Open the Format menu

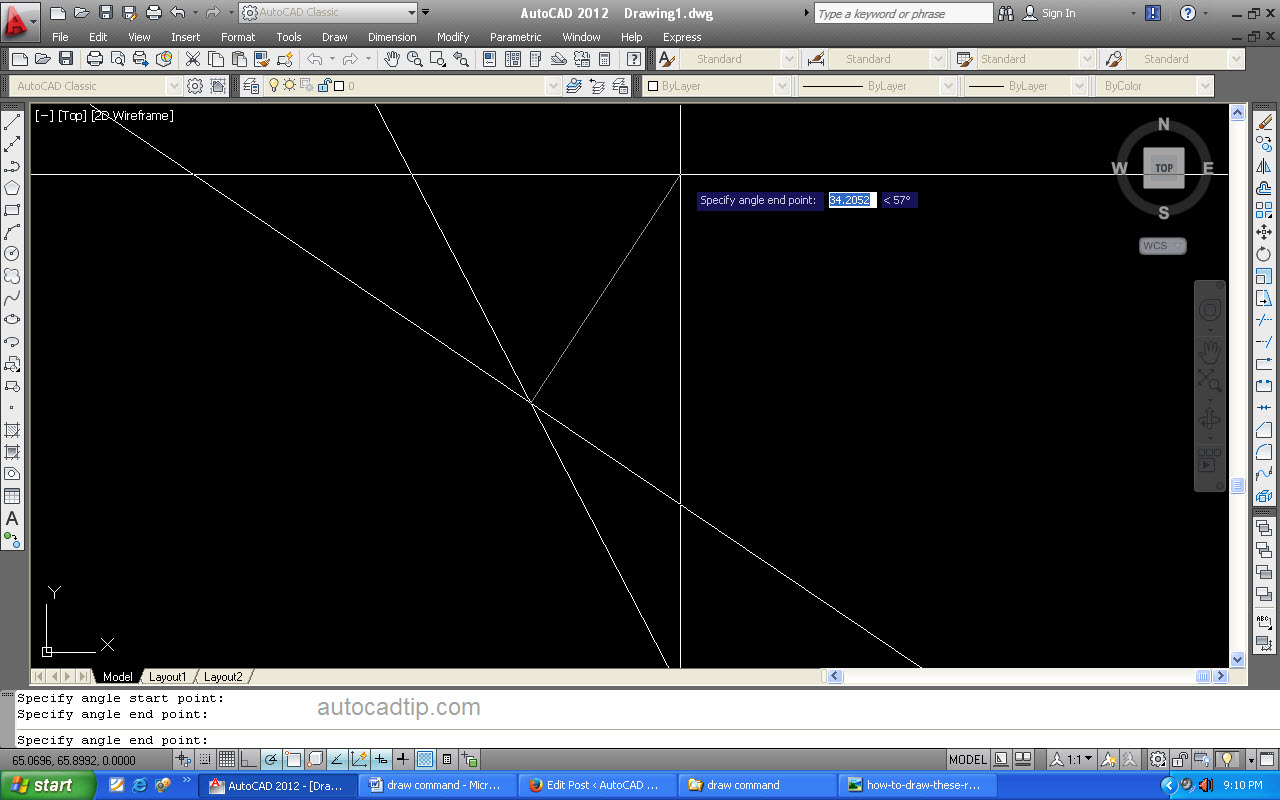(238, 37)
